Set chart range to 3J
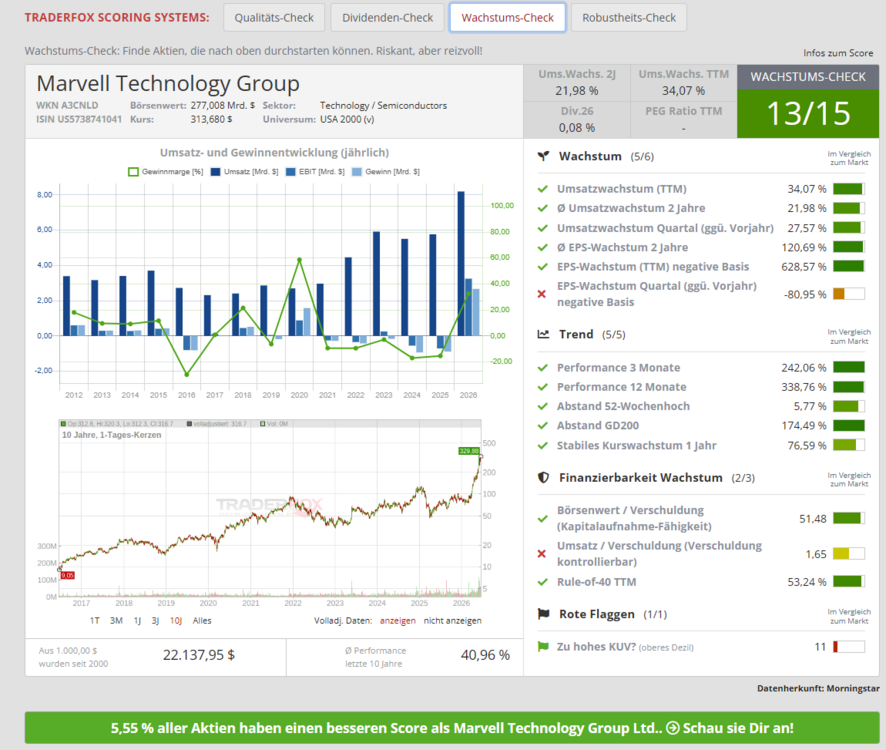 155,621
